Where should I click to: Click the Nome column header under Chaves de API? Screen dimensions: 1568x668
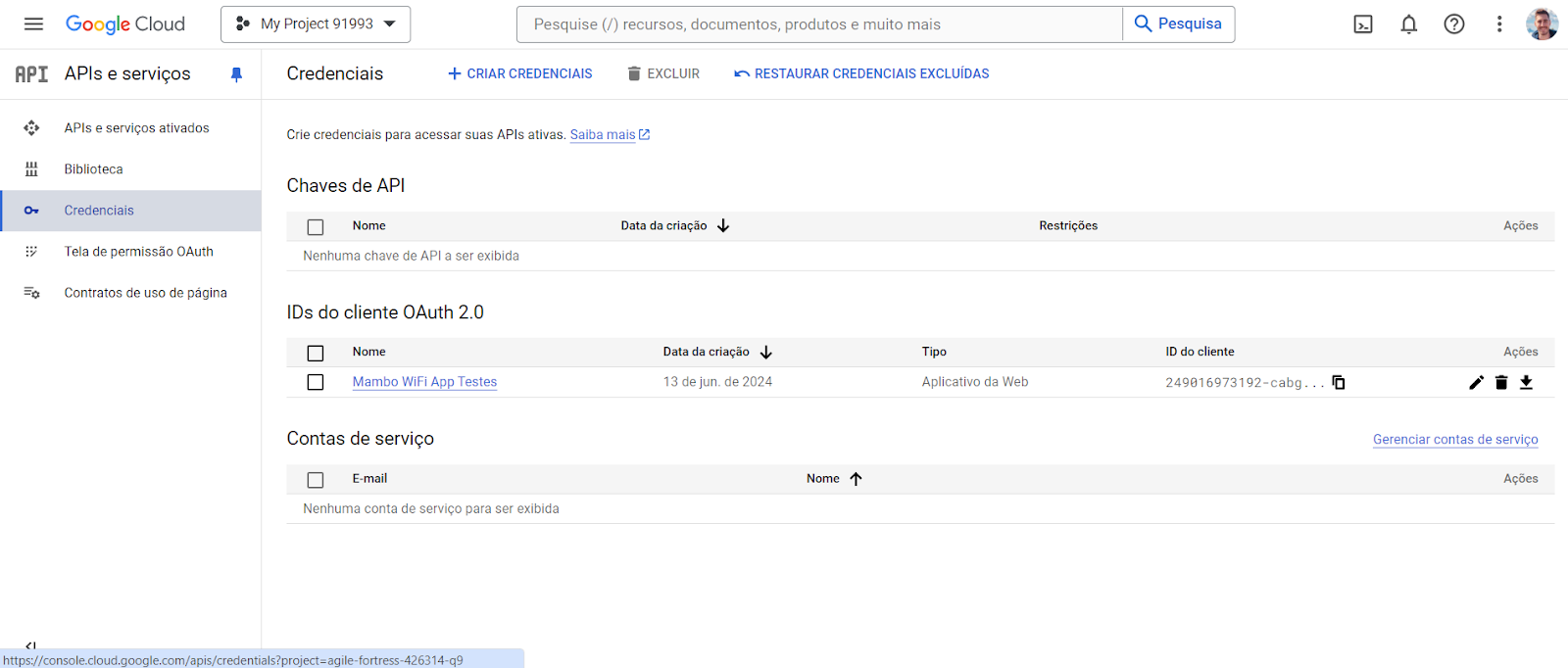pos(369,226)
